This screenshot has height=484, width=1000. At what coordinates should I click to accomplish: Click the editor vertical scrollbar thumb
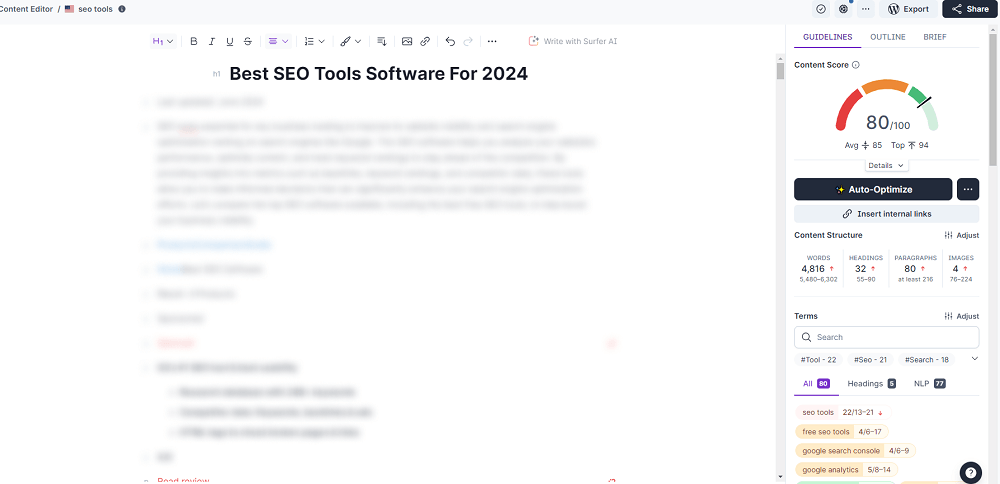pyautogui.click(x=780, y=71)
